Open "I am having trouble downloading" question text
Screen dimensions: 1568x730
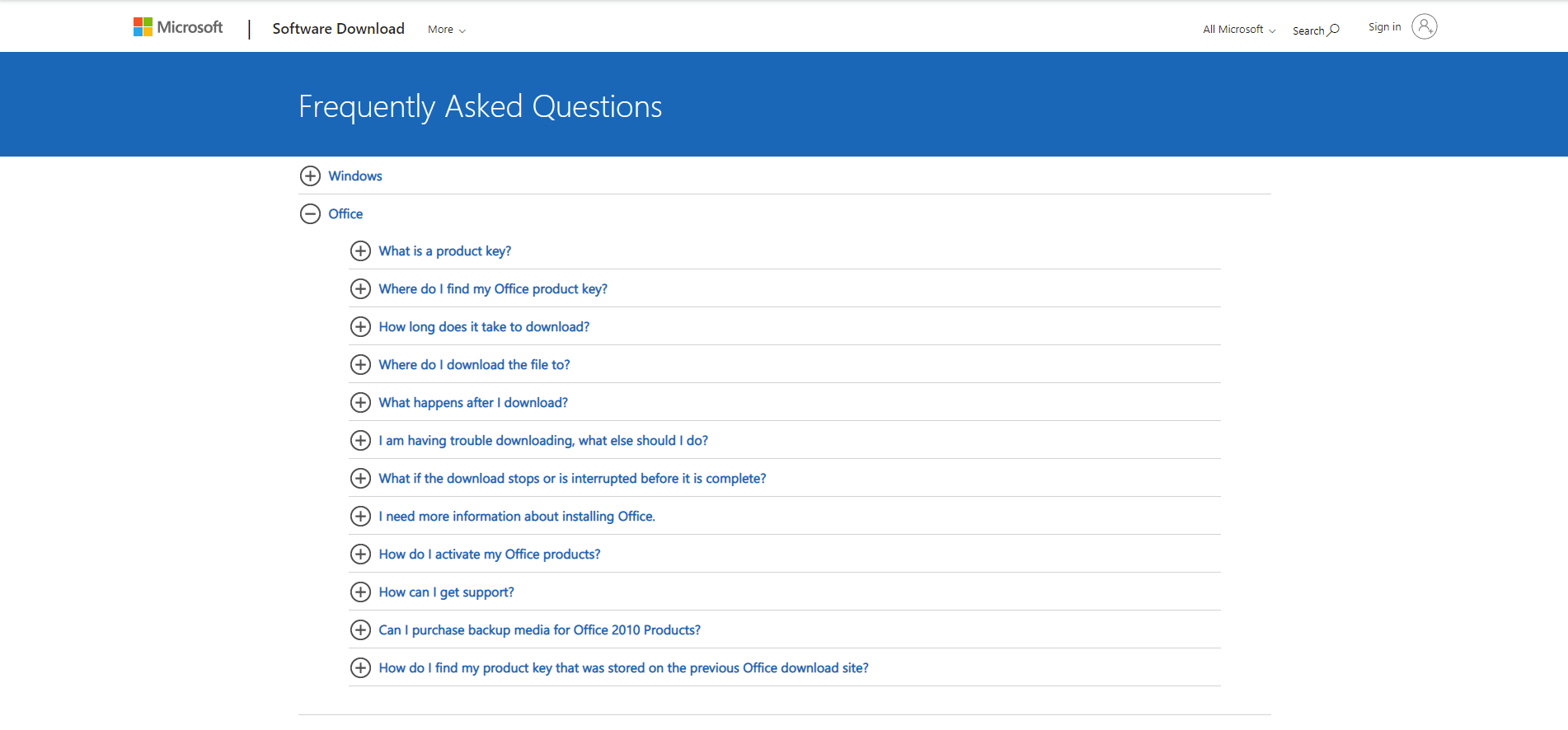pyautogui.click(x=543, y=441)
